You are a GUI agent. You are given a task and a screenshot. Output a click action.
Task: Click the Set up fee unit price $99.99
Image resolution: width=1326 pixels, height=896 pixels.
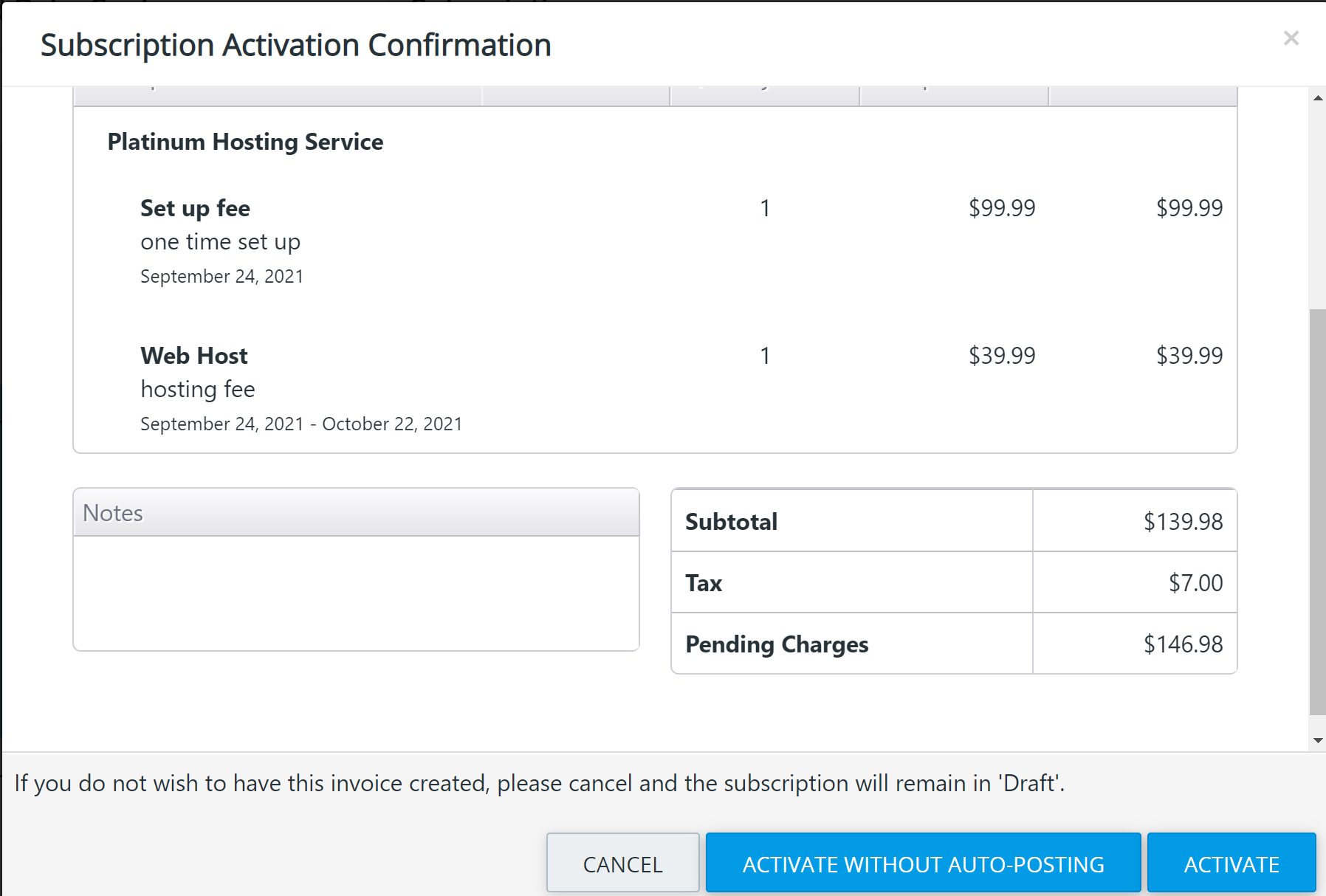pos(1002,208)
